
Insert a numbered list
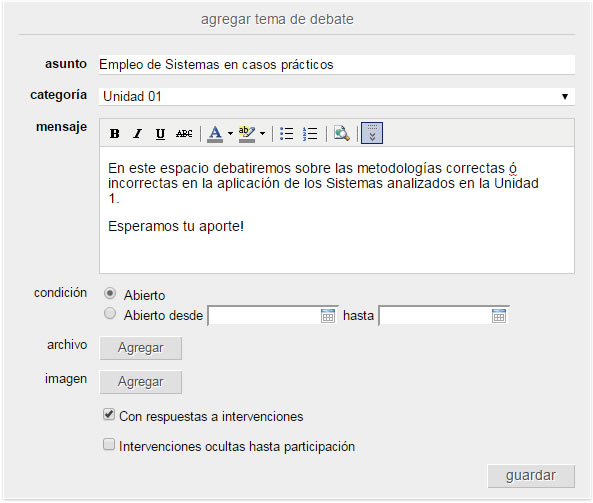click(310, 134)
